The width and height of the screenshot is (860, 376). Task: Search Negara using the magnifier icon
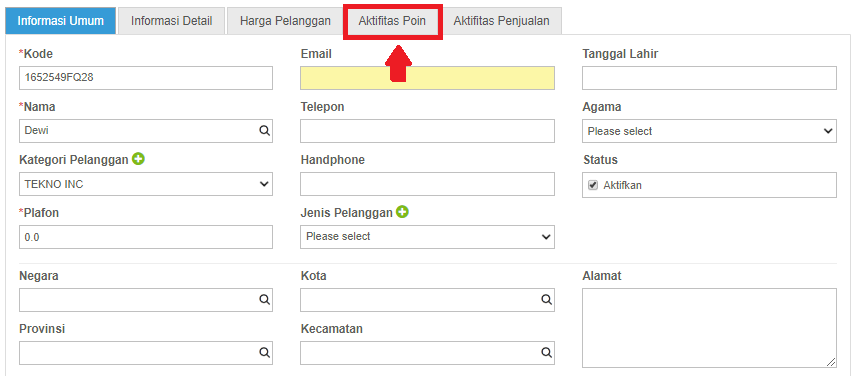click(x=264, y=299)
